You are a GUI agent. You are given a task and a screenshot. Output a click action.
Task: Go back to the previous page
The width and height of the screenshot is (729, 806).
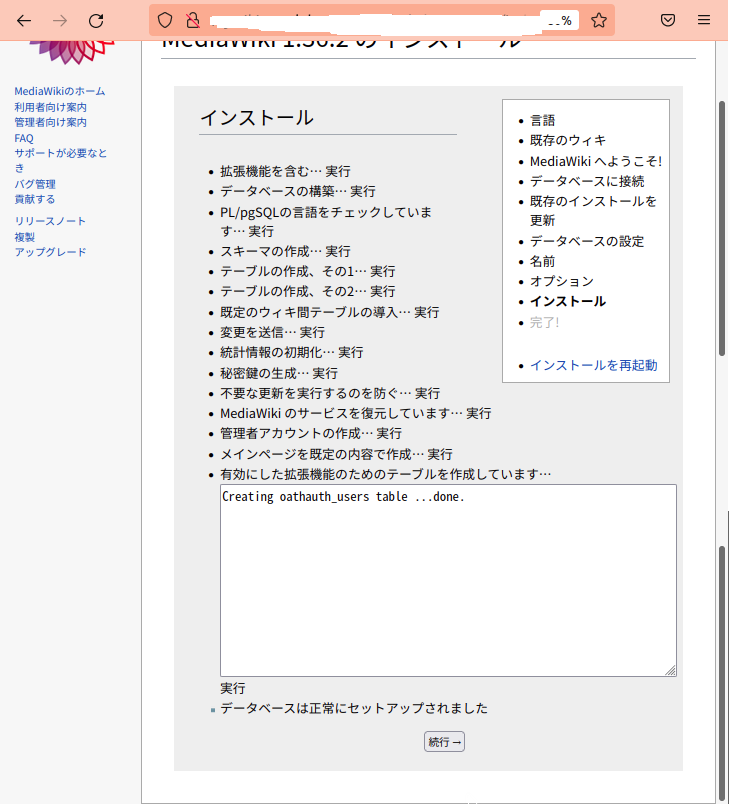[x=24, y=21]
